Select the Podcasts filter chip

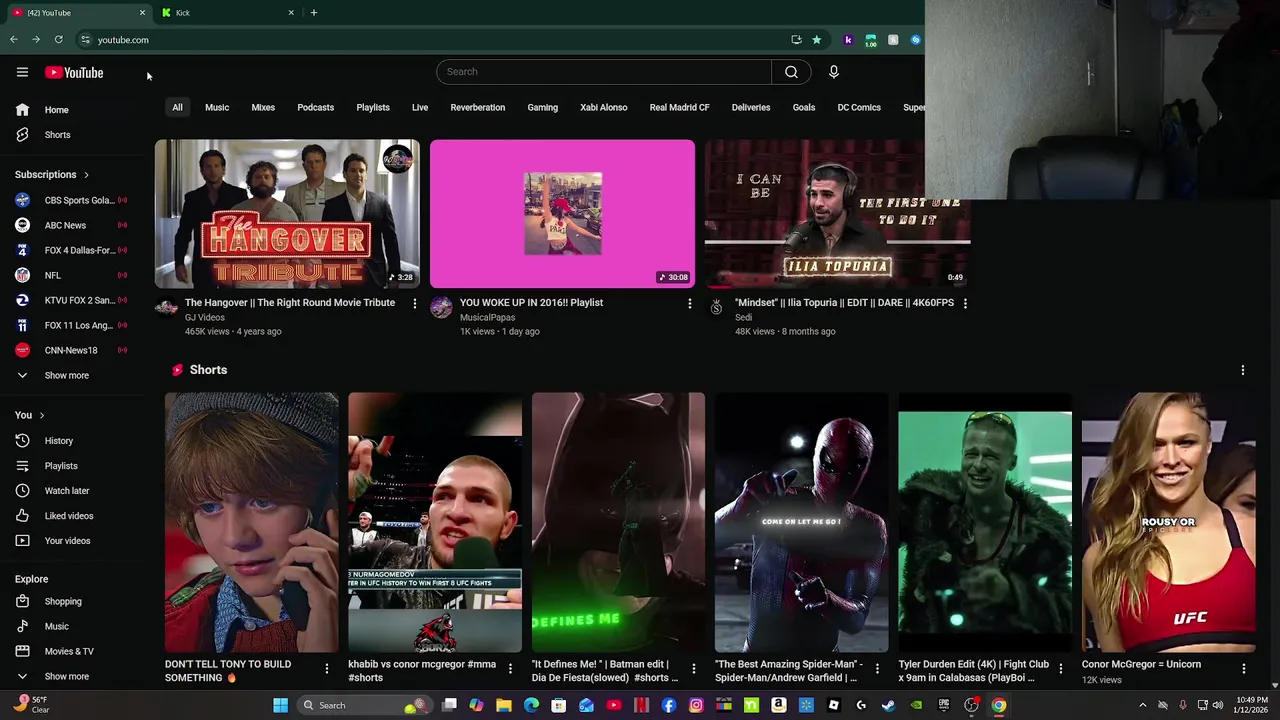click(x=315, y=107)
